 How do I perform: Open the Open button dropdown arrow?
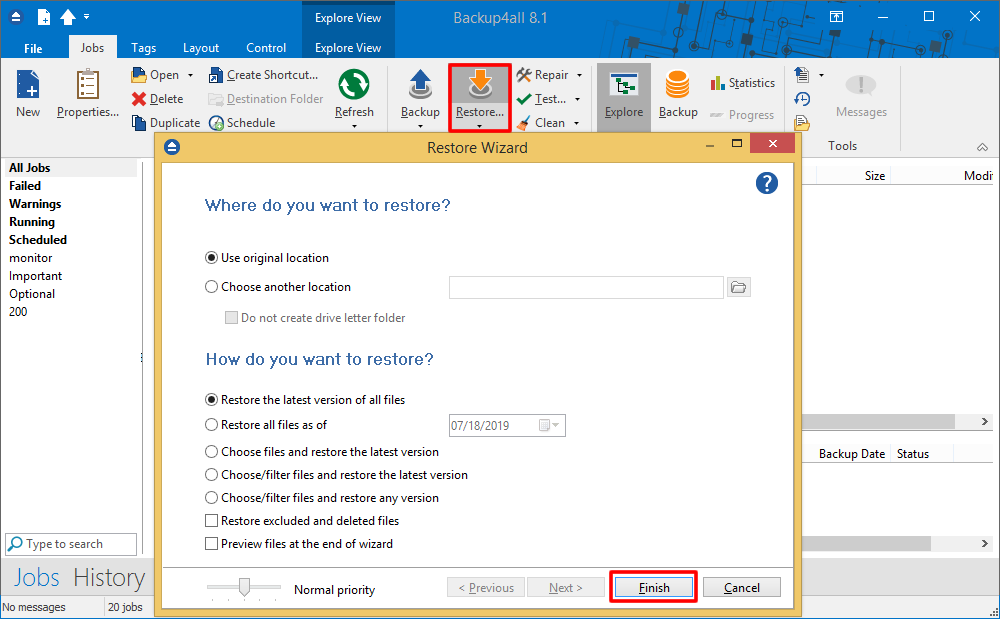(190, 75)
